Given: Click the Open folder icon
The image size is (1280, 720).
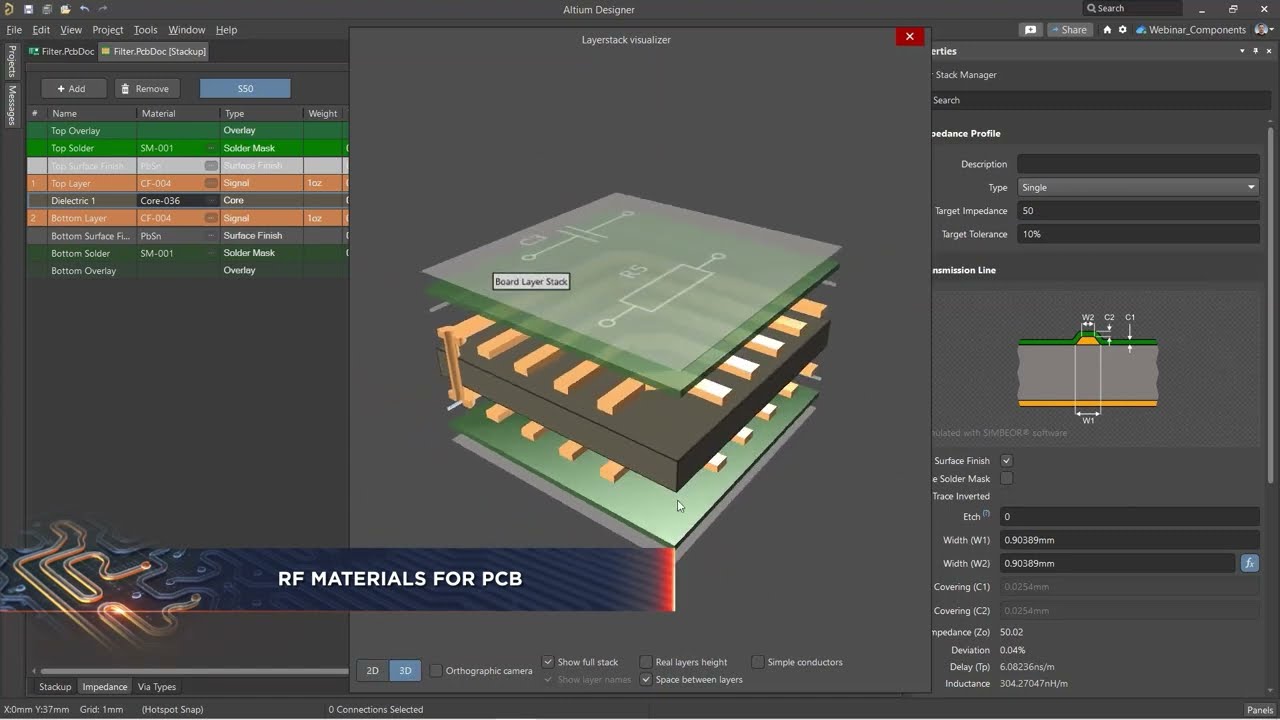Looking at the screenshot, I should tap(65, 9).
